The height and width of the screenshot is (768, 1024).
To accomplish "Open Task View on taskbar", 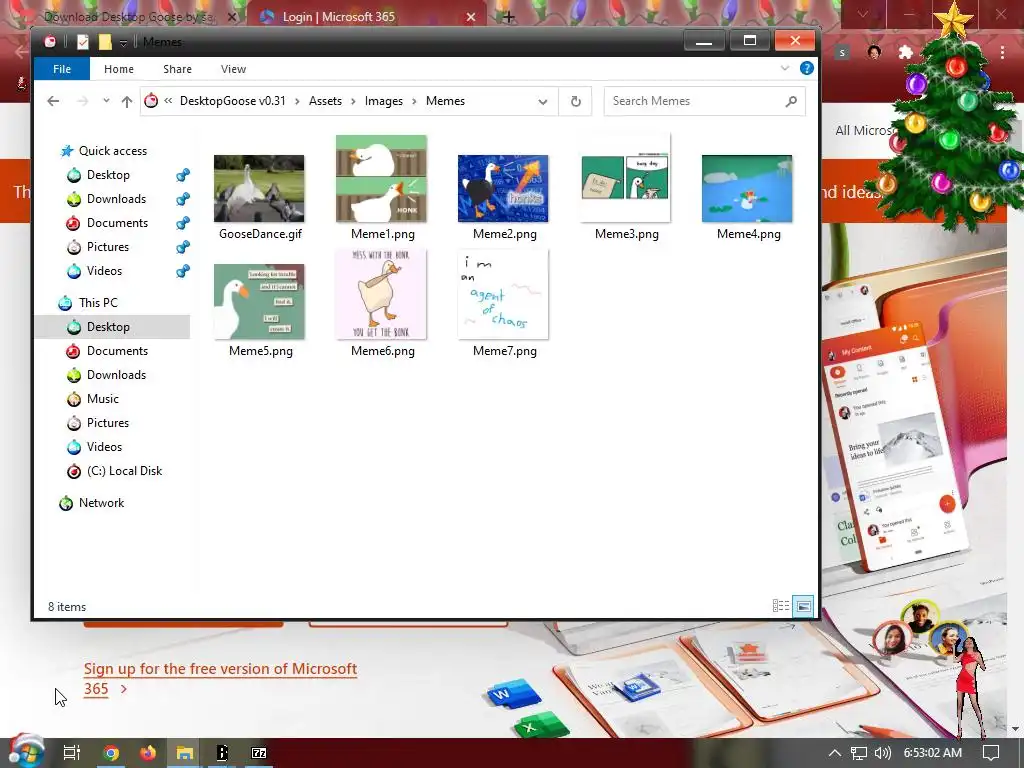I will coord(72,753).
